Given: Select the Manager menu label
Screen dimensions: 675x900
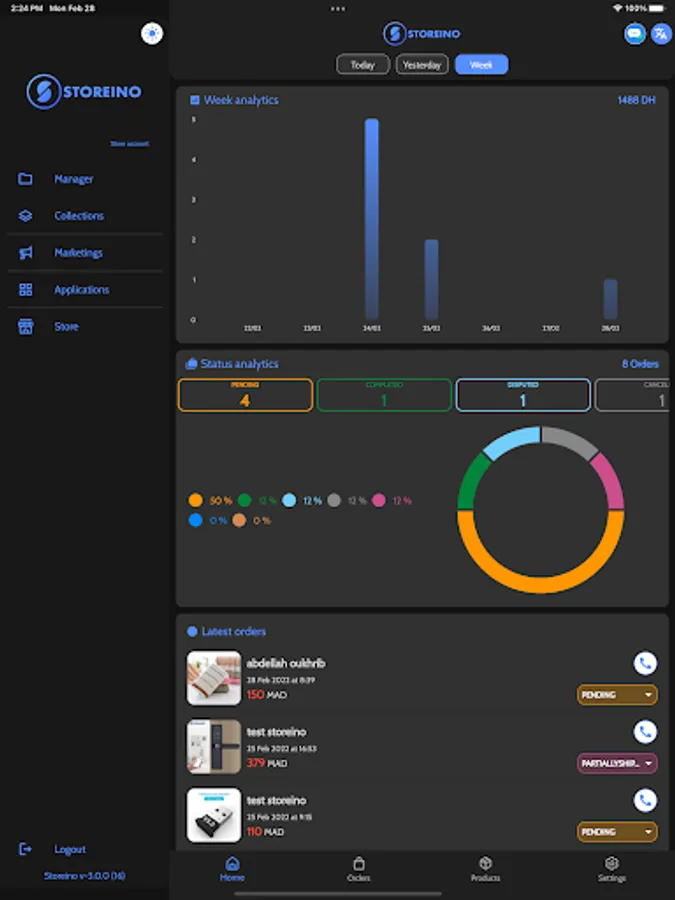Looking at the screenshot, I should pos(73,179).
